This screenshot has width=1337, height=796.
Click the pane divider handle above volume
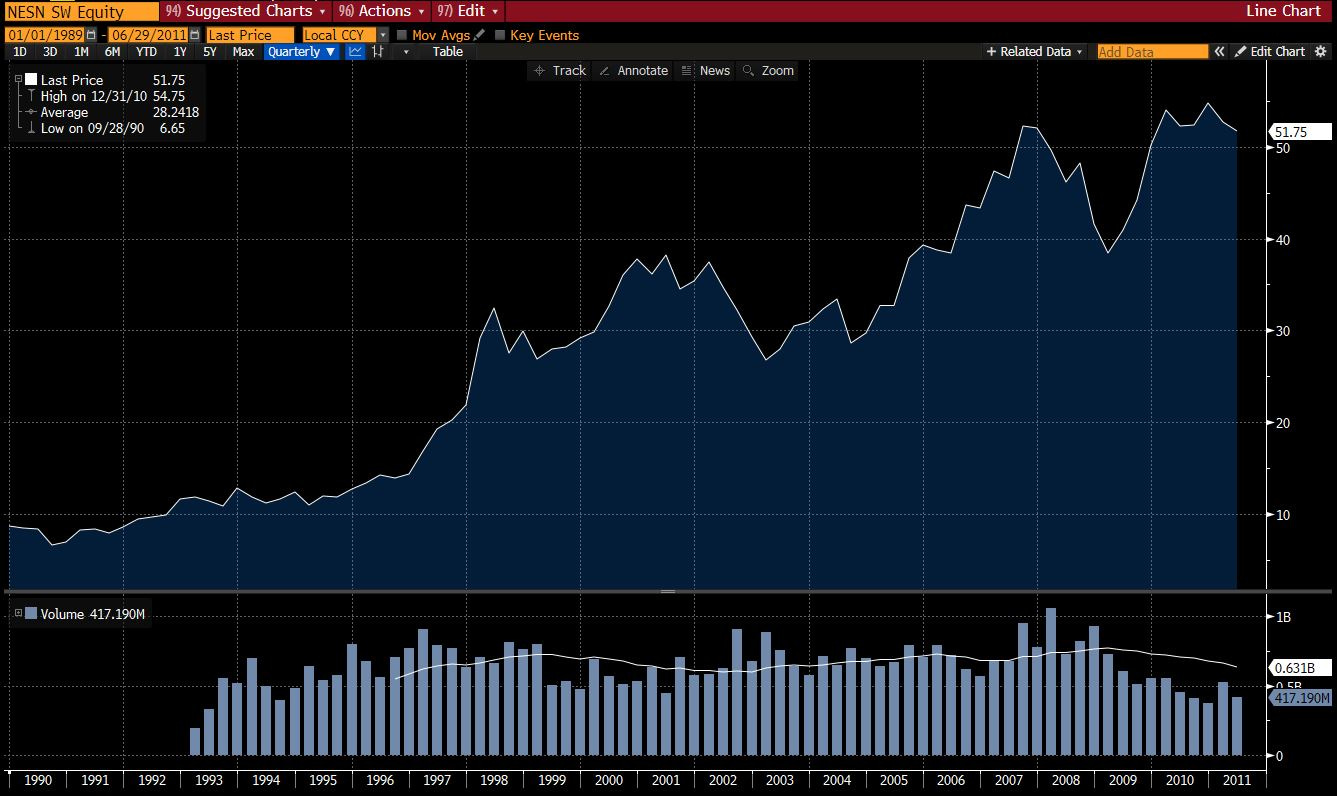click(668, 592)
